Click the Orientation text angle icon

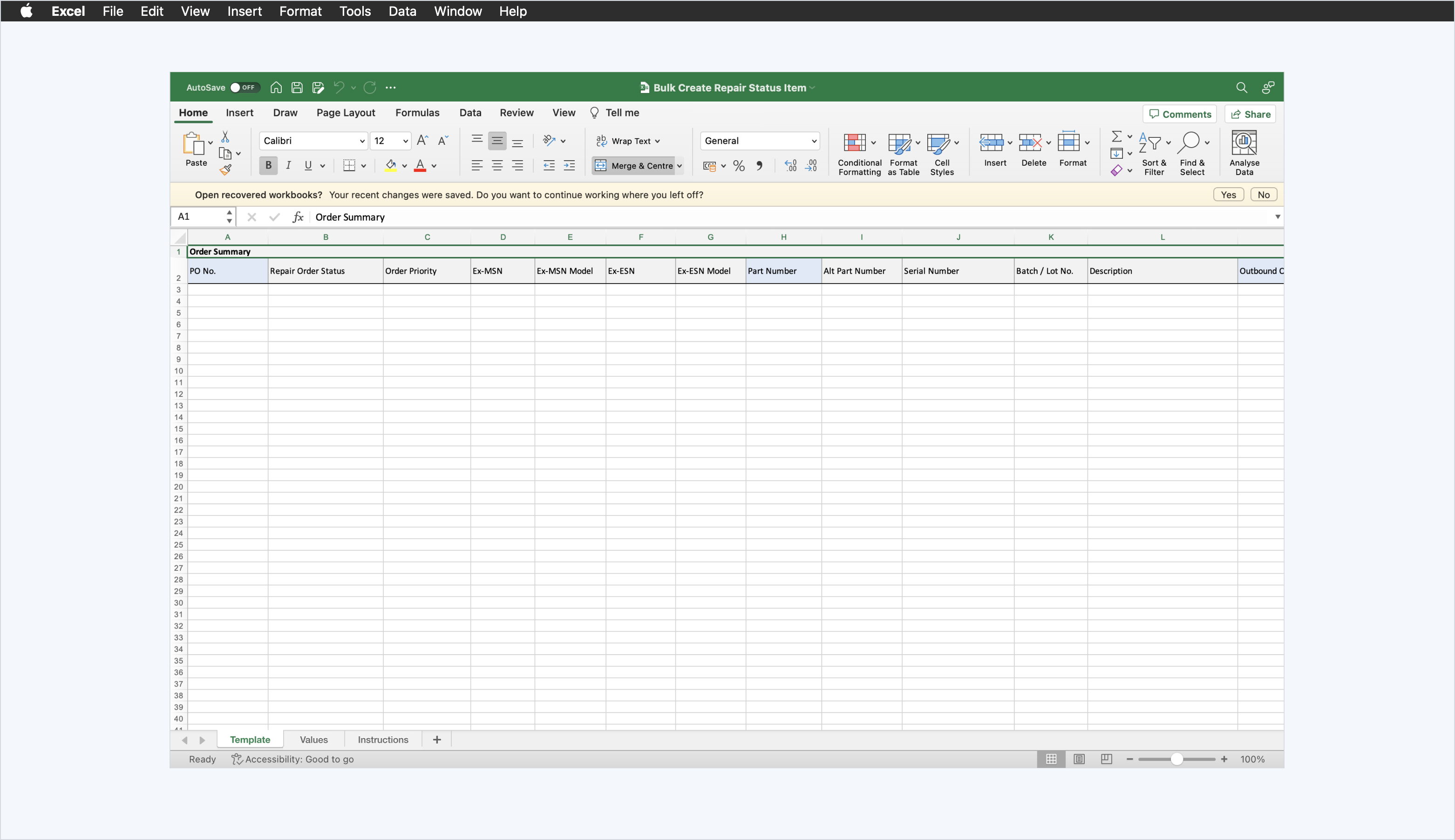[x=549, y=141]
